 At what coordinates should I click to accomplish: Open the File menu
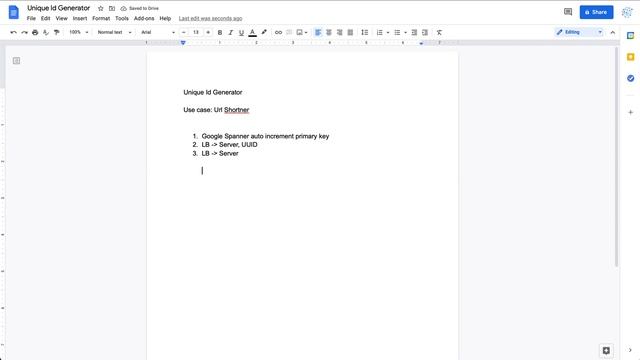coord(31,18)
